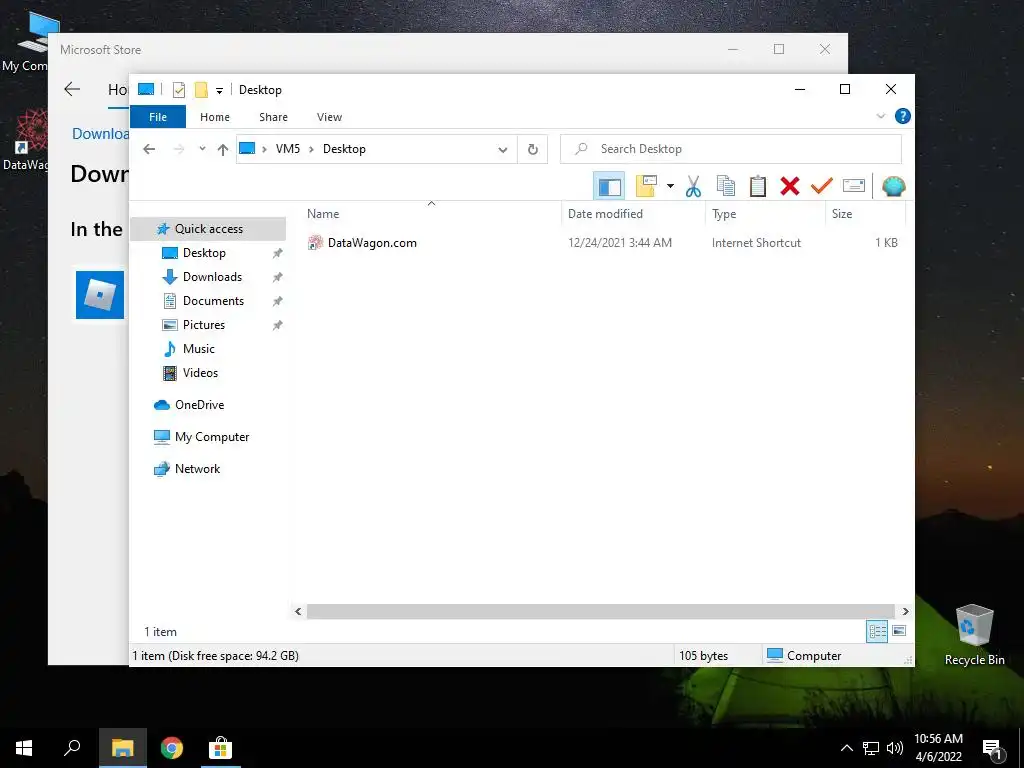Click the horizontal scrollbar in file list
1024x768 pixels.
pos(600,611)
